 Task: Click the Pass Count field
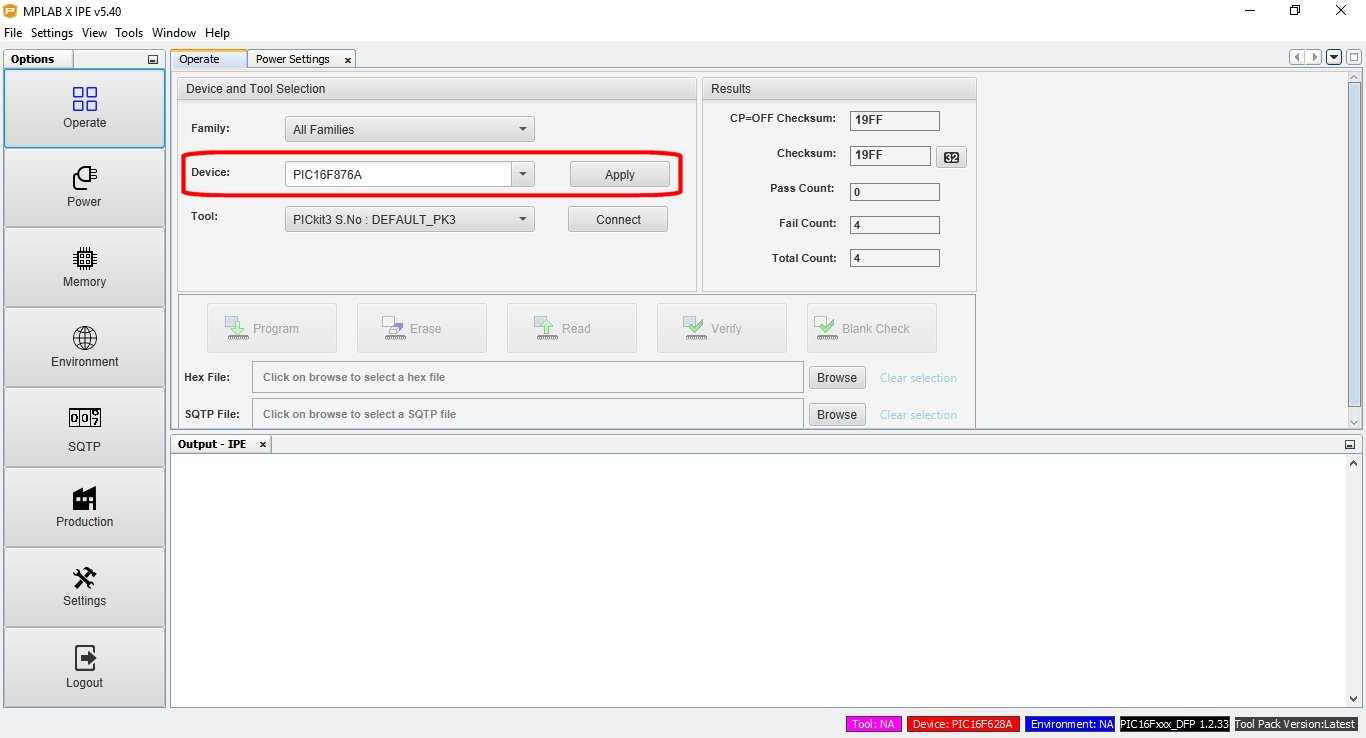pyautogui.click(x=895, y=191)
